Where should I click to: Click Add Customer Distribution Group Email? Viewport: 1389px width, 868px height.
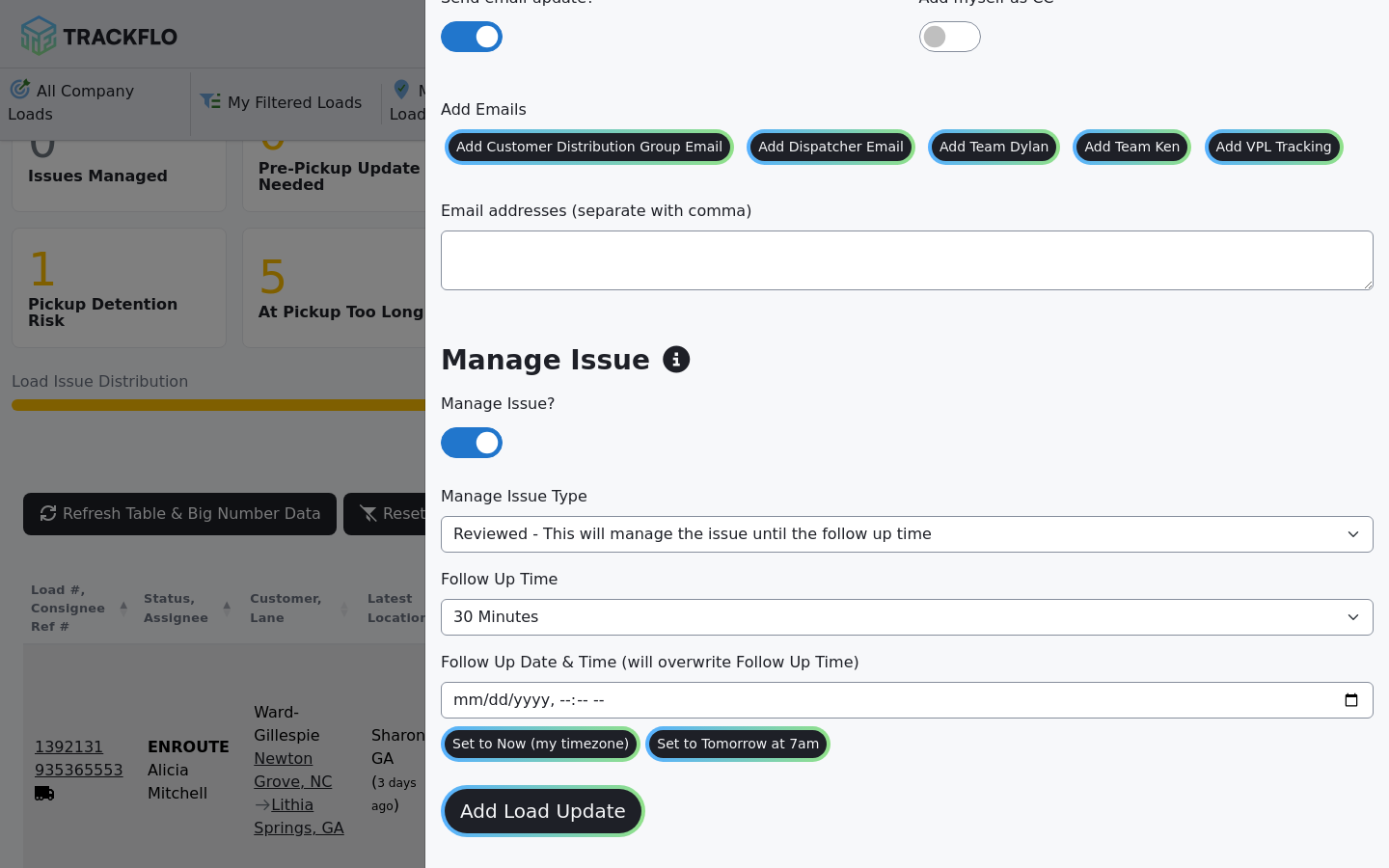tap(589, 148)
